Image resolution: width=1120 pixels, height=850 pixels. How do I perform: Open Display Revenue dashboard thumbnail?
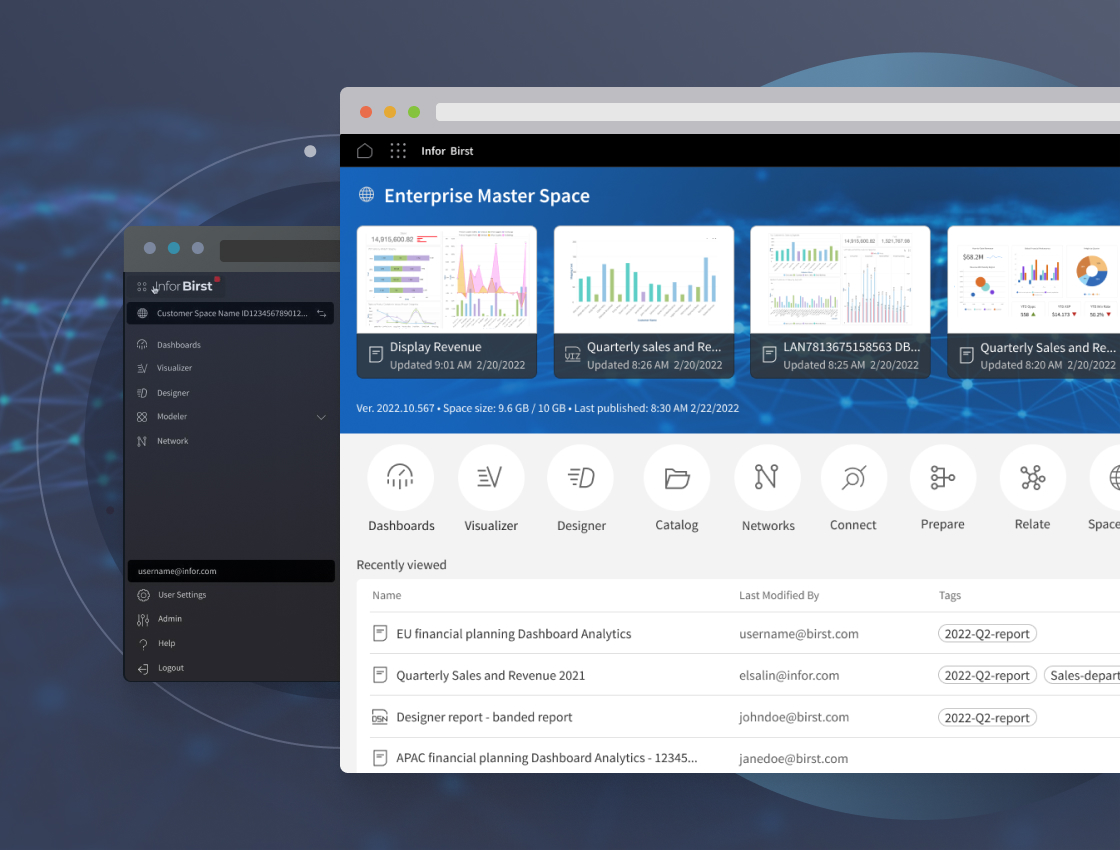pos(446,302)
